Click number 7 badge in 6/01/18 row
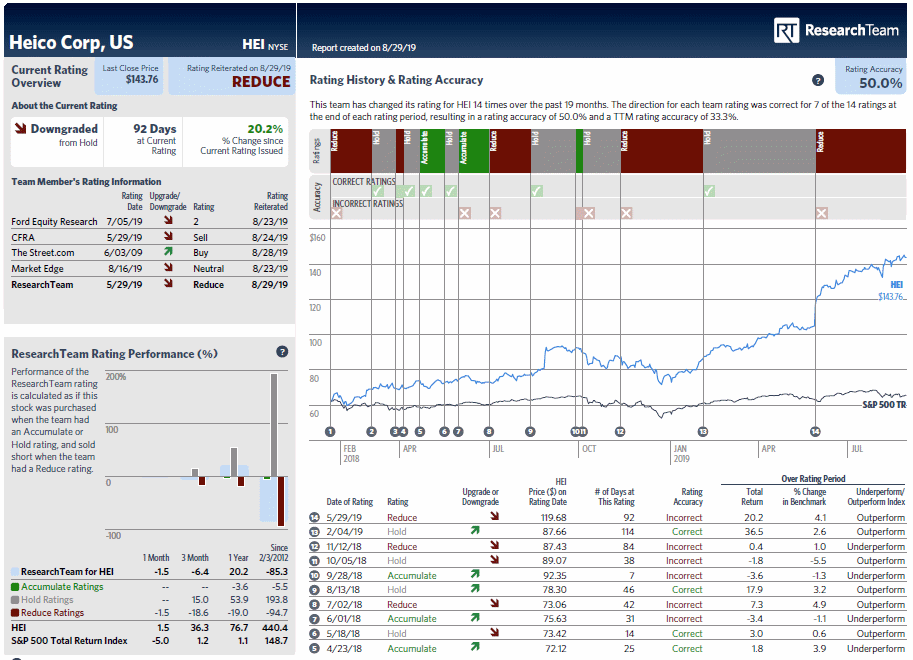Image resolution: width=913 pixels, height=660 pixels. pos(314,619)
